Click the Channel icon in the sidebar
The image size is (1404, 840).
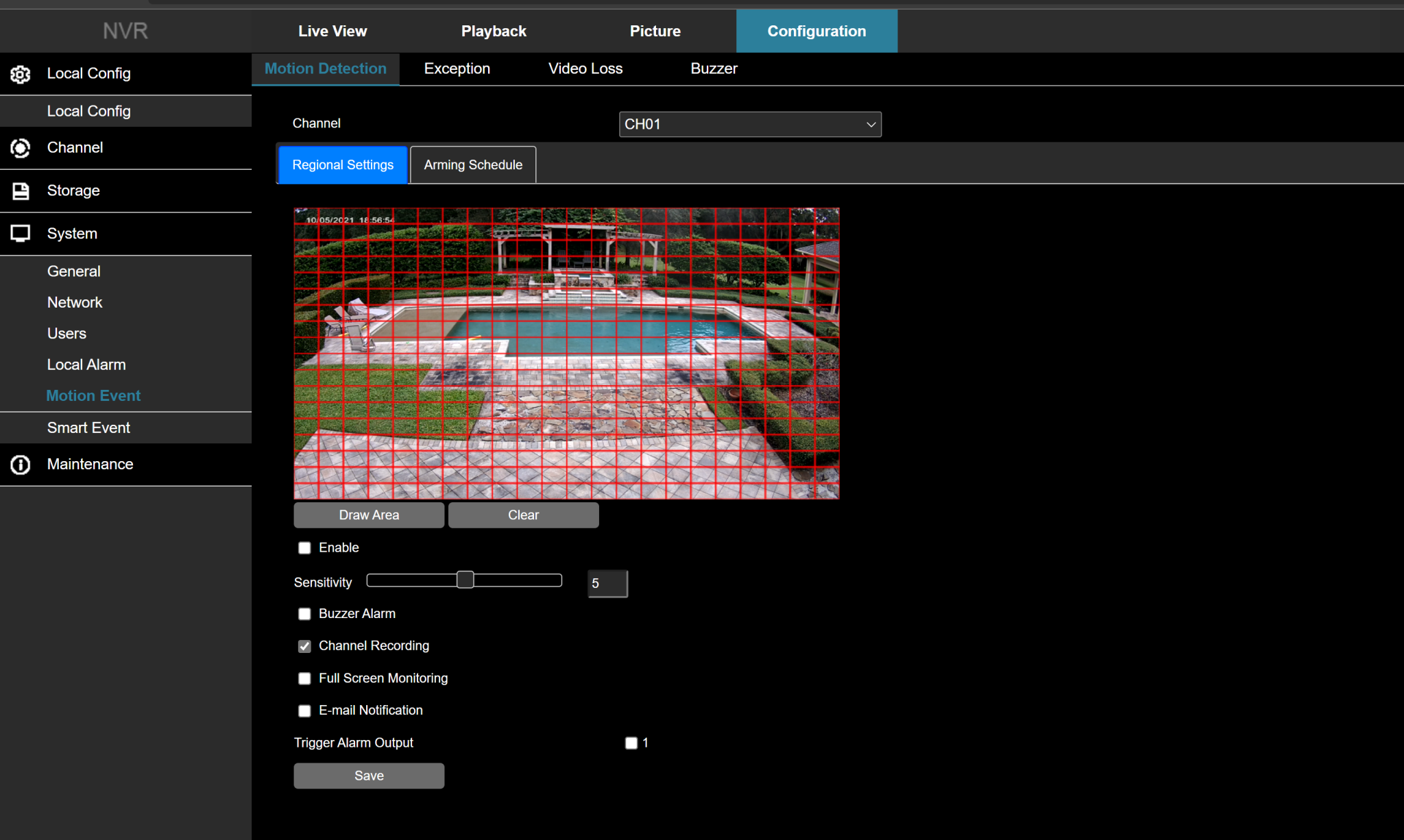point(21,148)
